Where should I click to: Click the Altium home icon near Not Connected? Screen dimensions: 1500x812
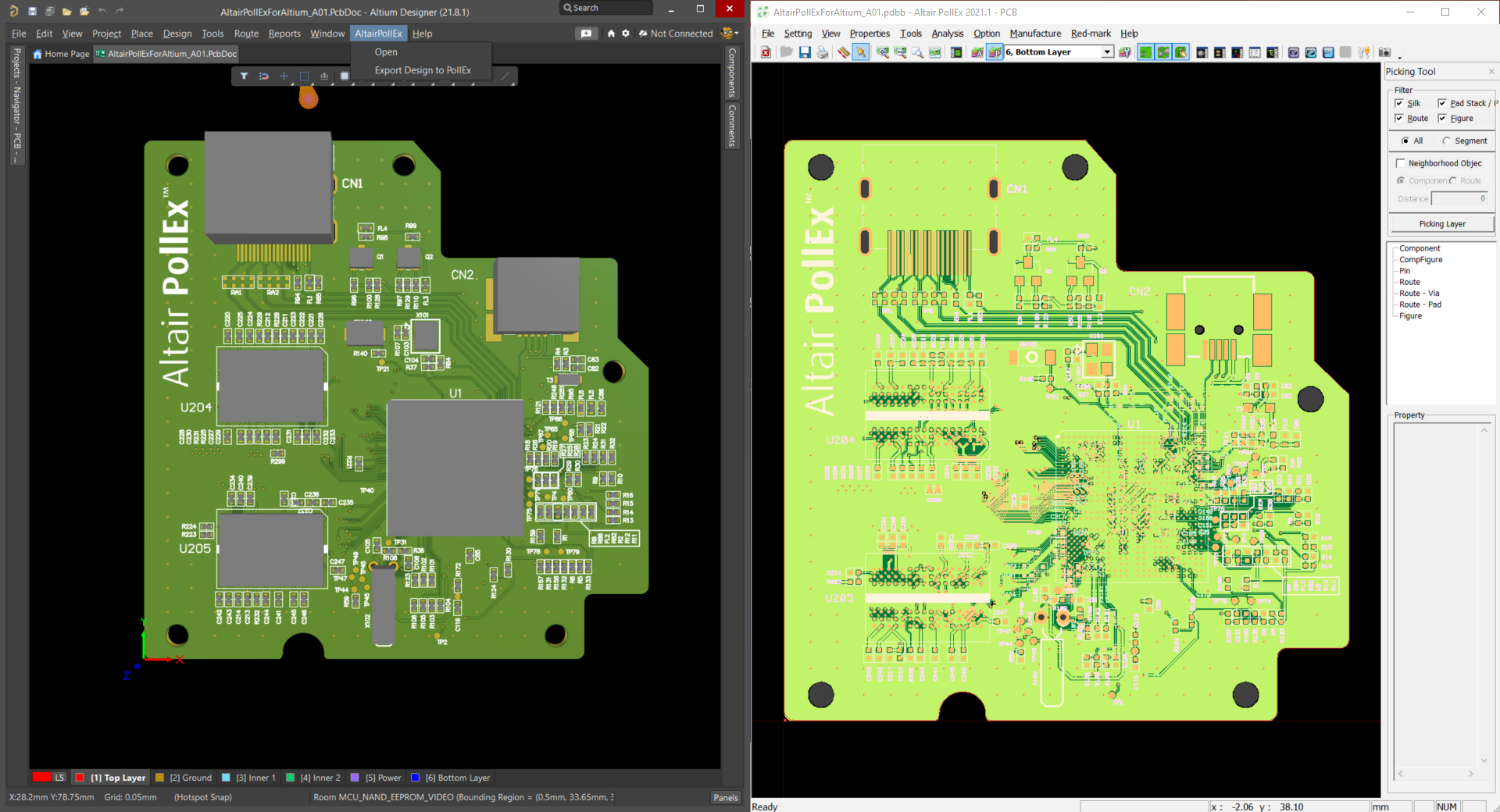(611, 34)
